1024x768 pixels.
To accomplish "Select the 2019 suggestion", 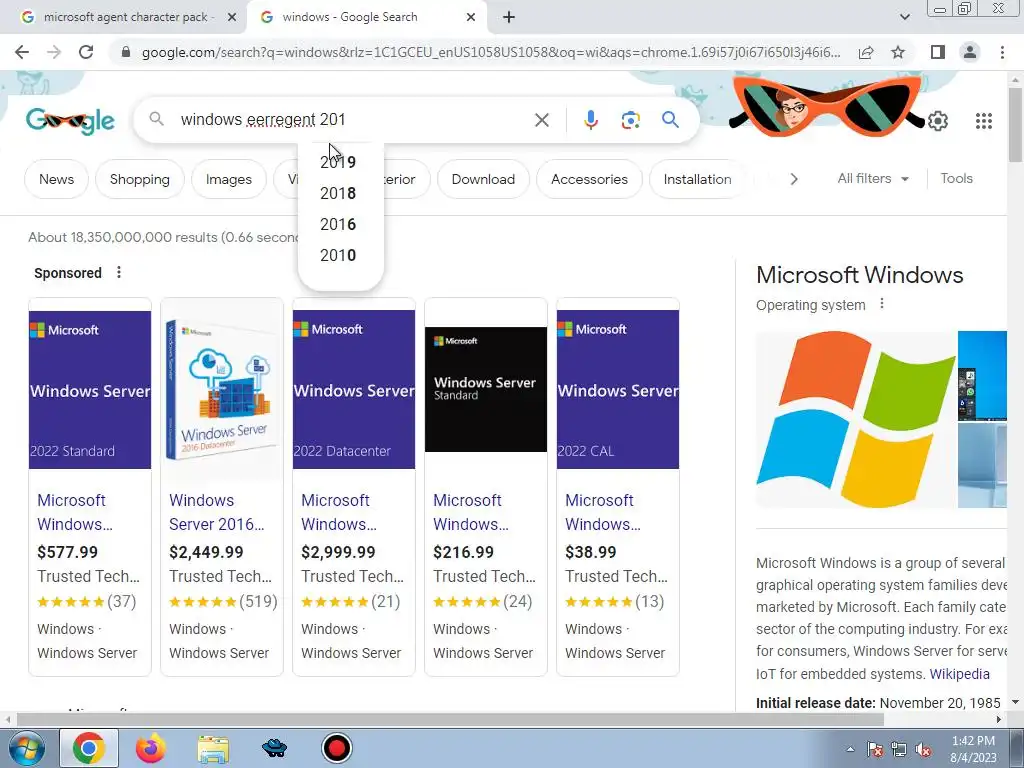I will pos(340,162).
